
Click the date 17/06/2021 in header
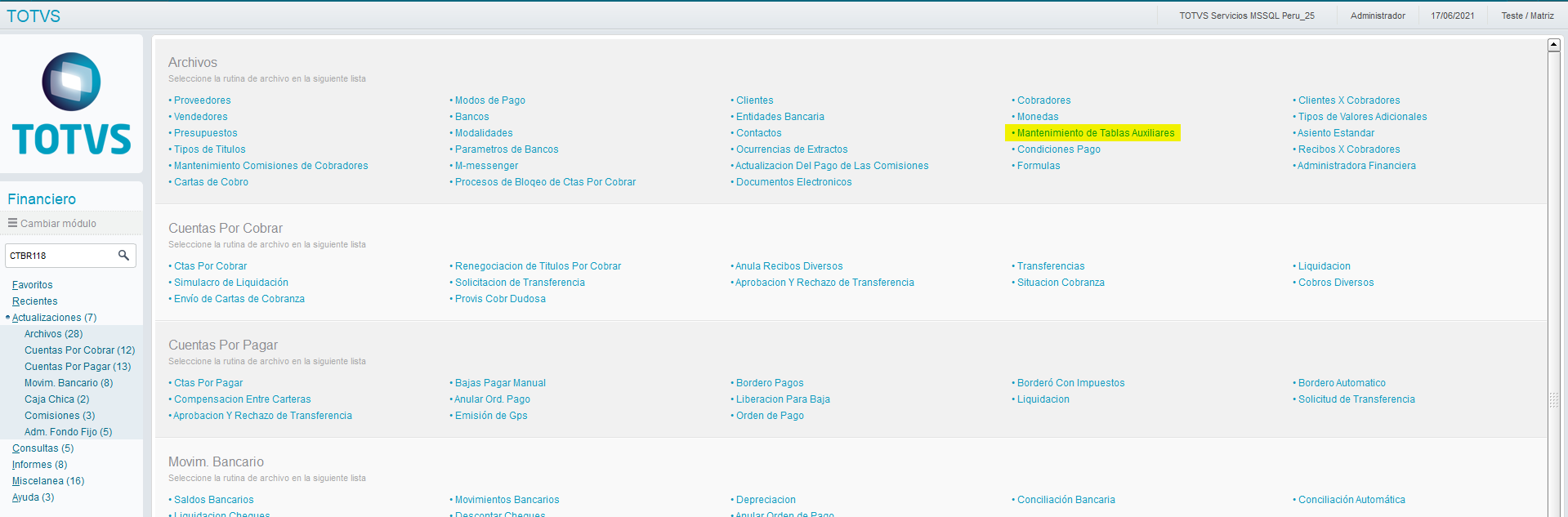pos(1453,16)
